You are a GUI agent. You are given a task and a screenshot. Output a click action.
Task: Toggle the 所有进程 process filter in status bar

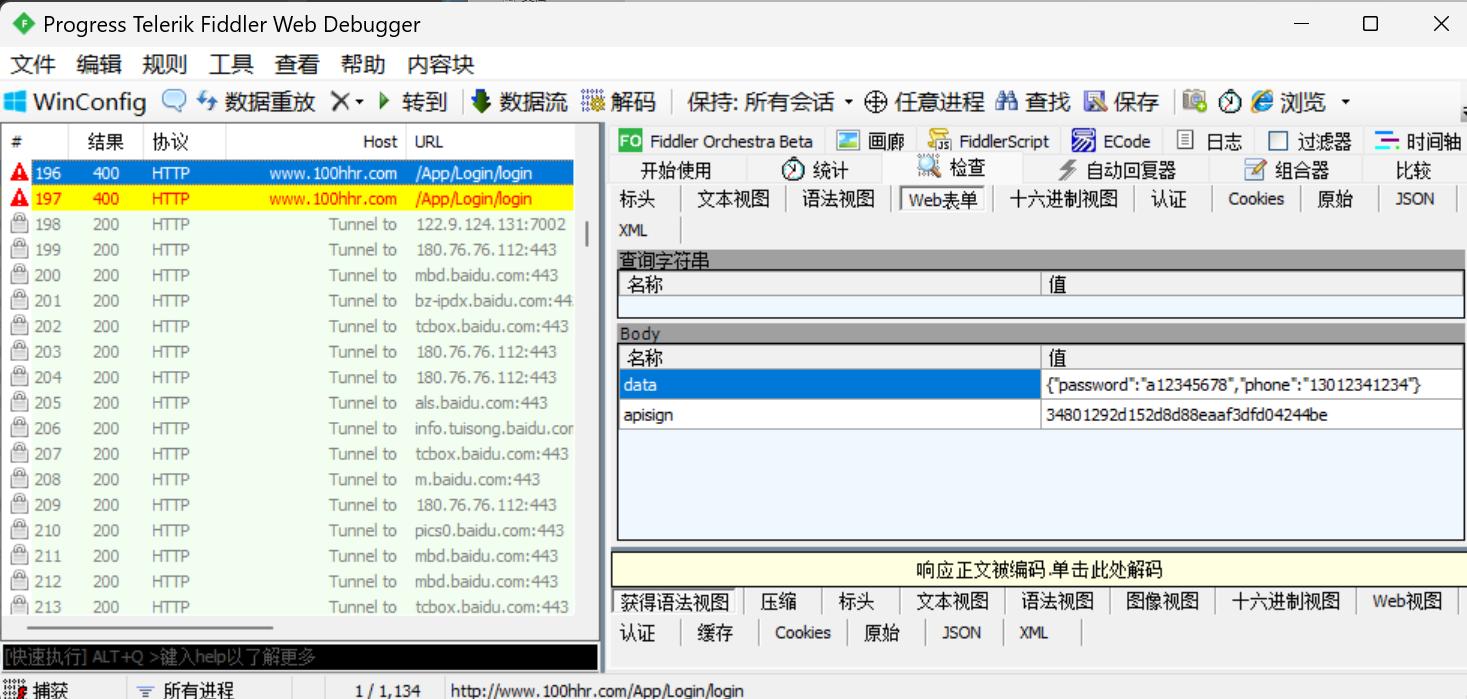click(x=146, y=690)
